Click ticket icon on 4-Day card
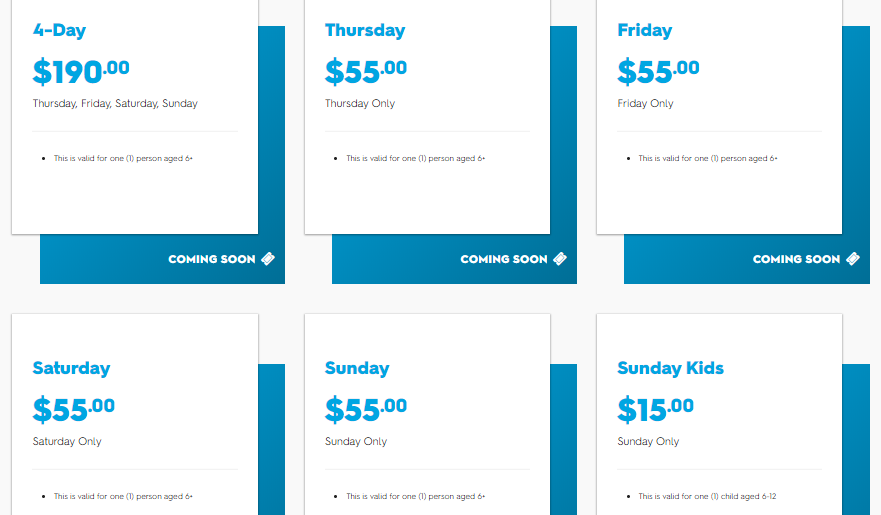The height and width of the screenshot is (515, 881). (268, 258)
